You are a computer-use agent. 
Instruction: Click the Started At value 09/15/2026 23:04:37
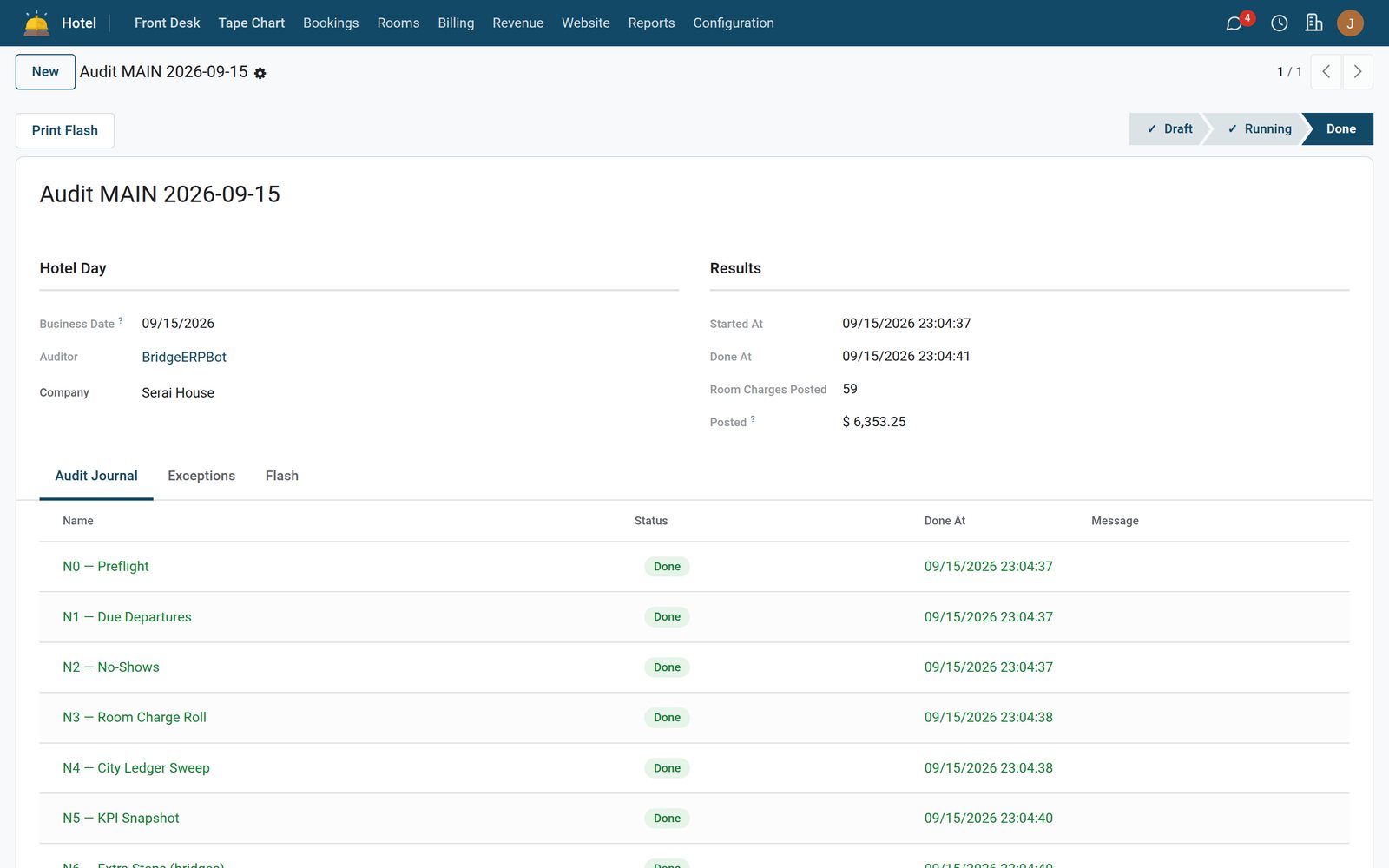[906, 323]
